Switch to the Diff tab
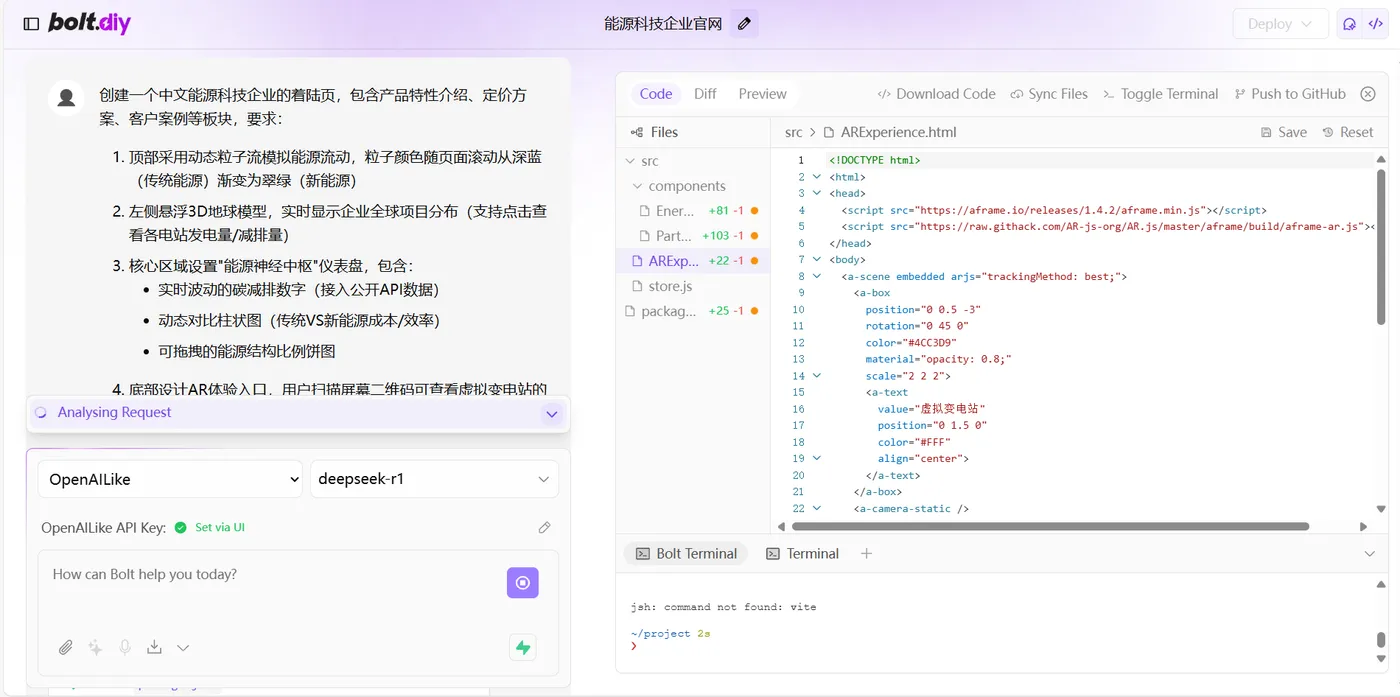 pyautogui.click(x=705, y=94)
